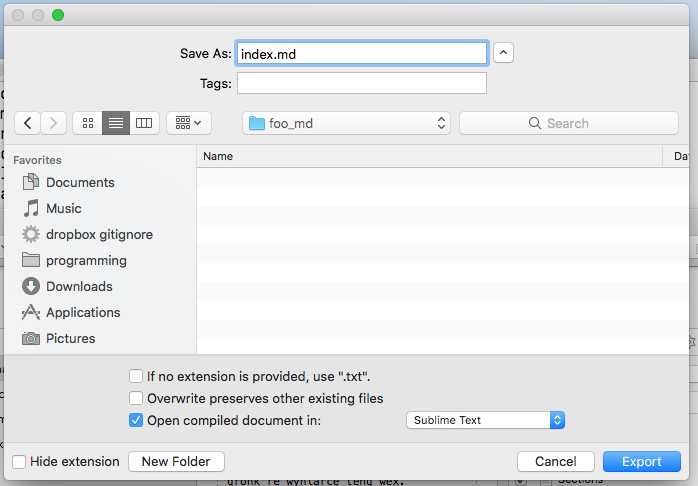Viewport: 698px width, 486px height.
Task: Switch to icon view mode
Action: coord(88,123)
